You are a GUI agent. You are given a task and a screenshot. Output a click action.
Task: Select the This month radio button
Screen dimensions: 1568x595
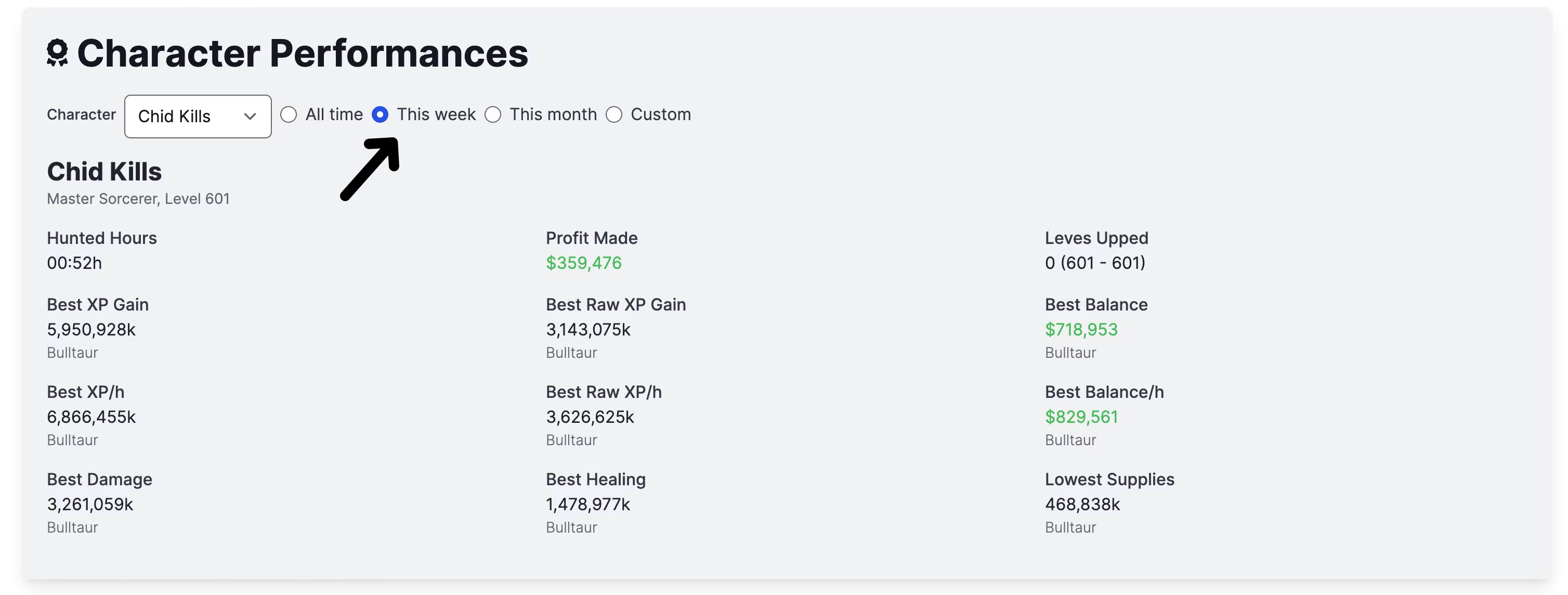click(493, 114)
